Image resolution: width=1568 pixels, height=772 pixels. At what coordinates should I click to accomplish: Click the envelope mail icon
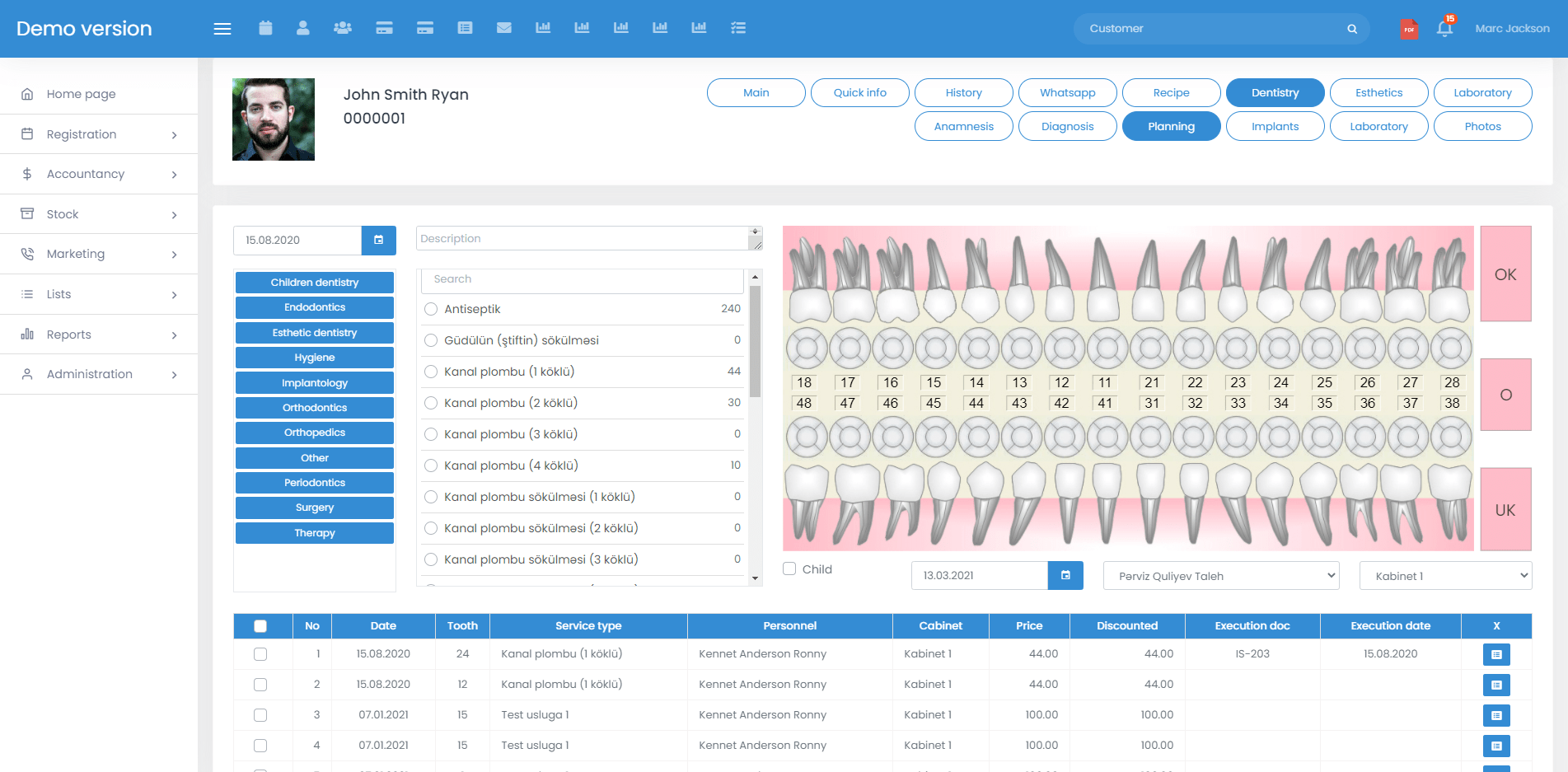tap(504, 28)
